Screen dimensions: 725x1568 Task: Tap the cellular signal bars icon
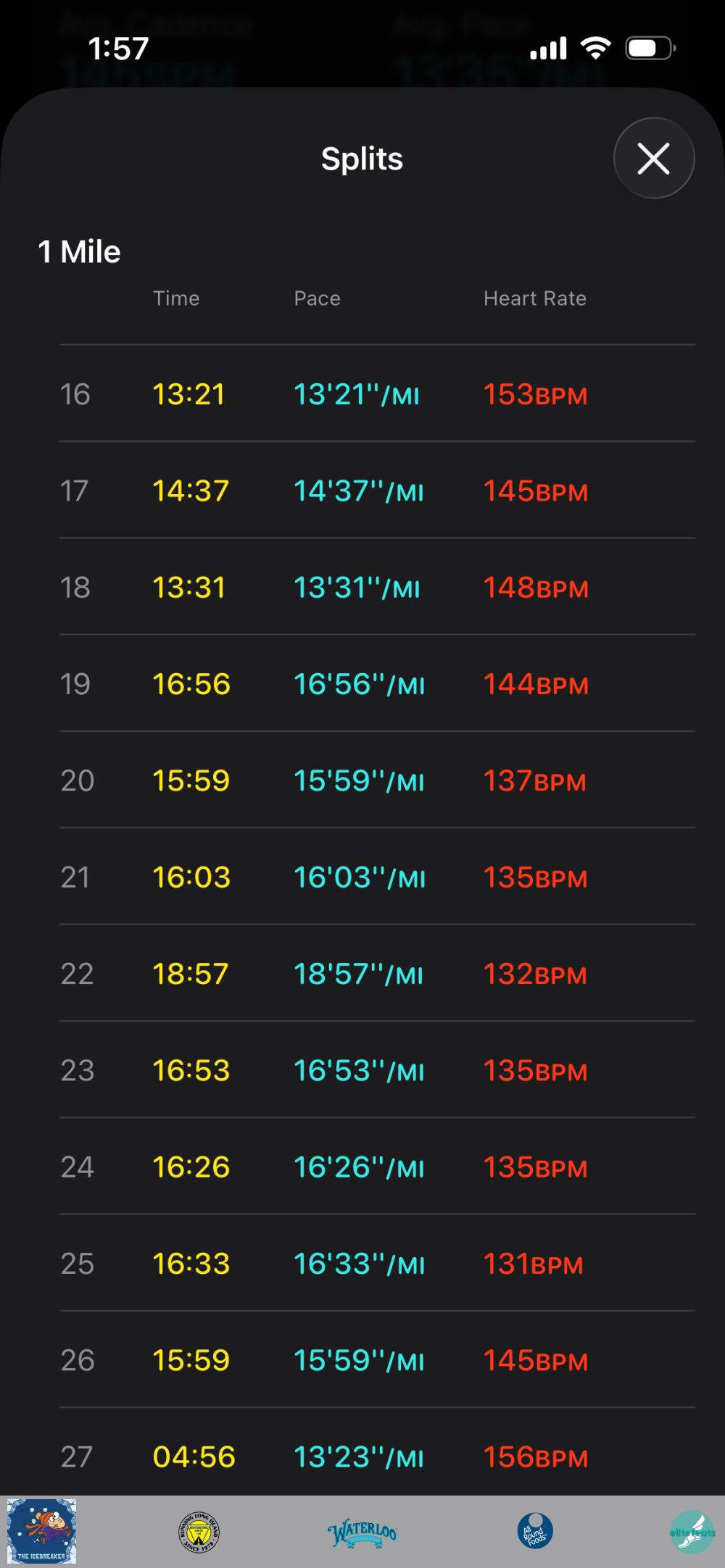tap(548, 49)
